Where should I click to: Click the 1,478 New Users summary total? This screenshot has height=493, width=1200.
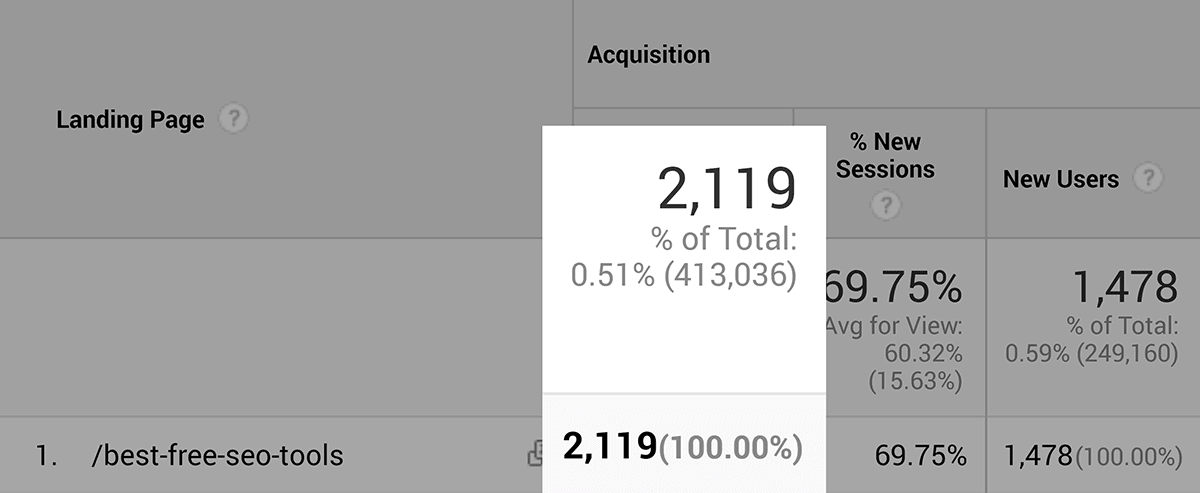(1125, 289)
